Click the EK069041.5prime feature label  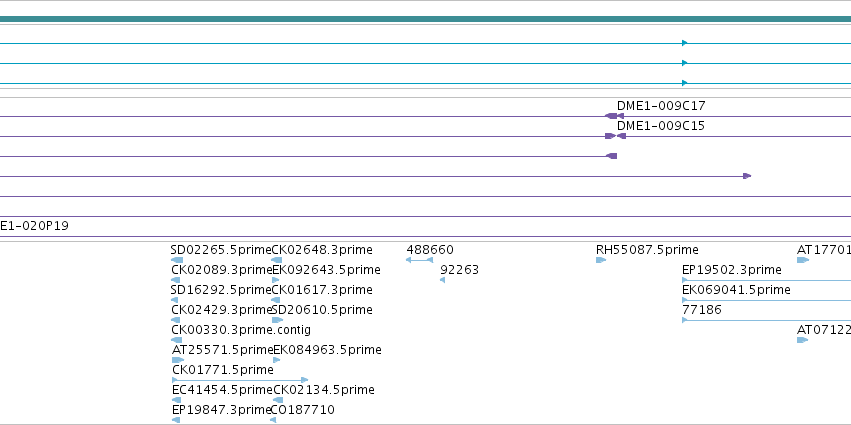(x=736, y=290)
